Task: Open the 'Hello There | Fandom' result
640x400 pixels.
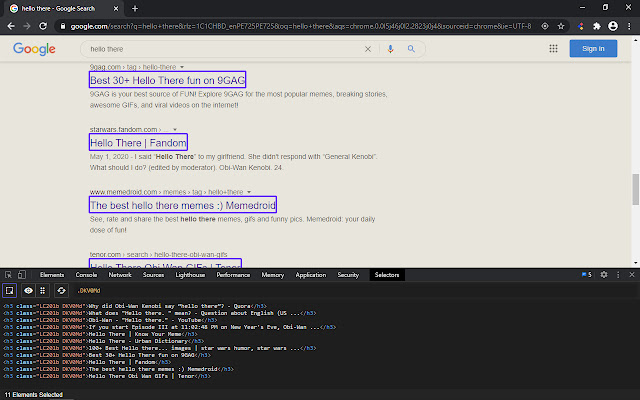Action: point(138,142)
